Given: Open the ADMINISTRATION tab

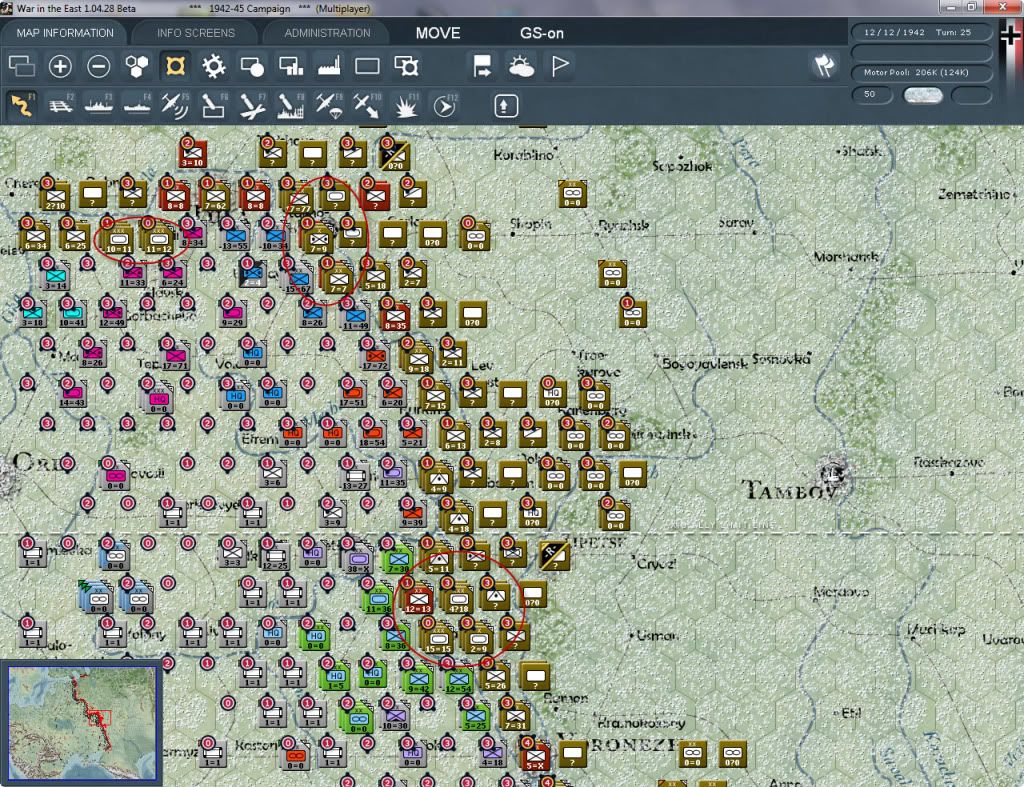Looking at the screenshot, I should point(327,33).
